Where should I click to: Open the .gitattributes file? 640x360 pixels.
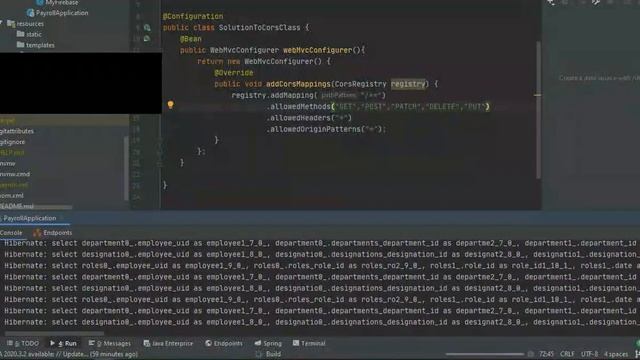point(17,131)
